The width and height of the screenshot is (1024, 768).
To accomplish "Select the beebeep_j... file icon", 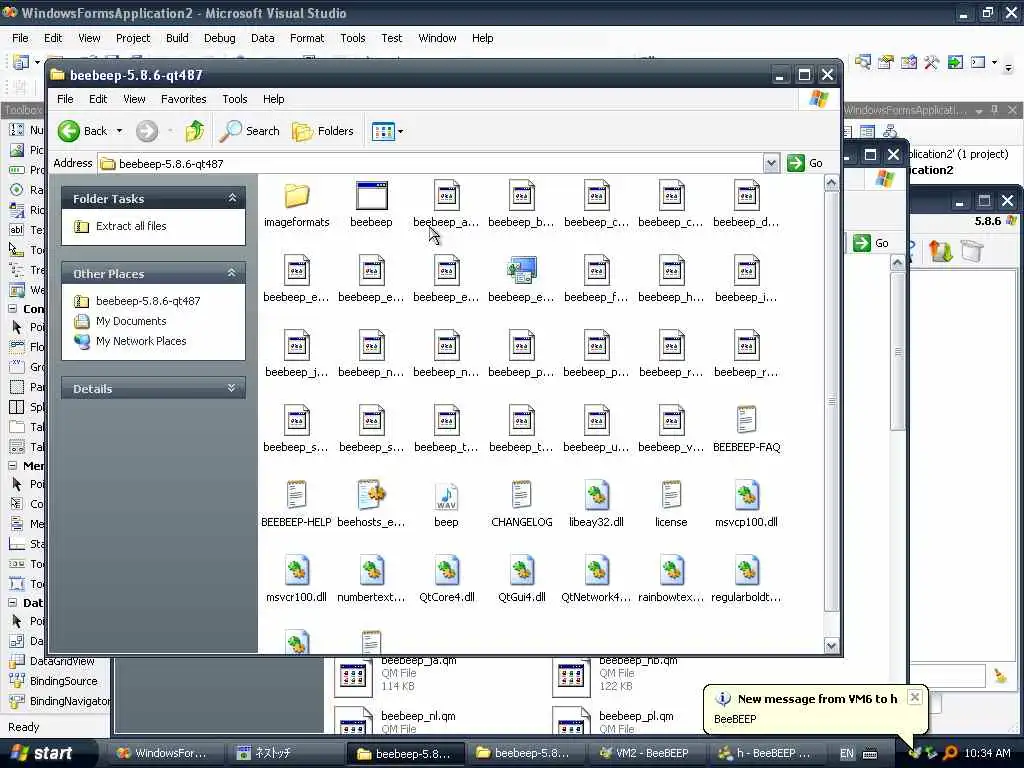I will click(x=296, y=345).
